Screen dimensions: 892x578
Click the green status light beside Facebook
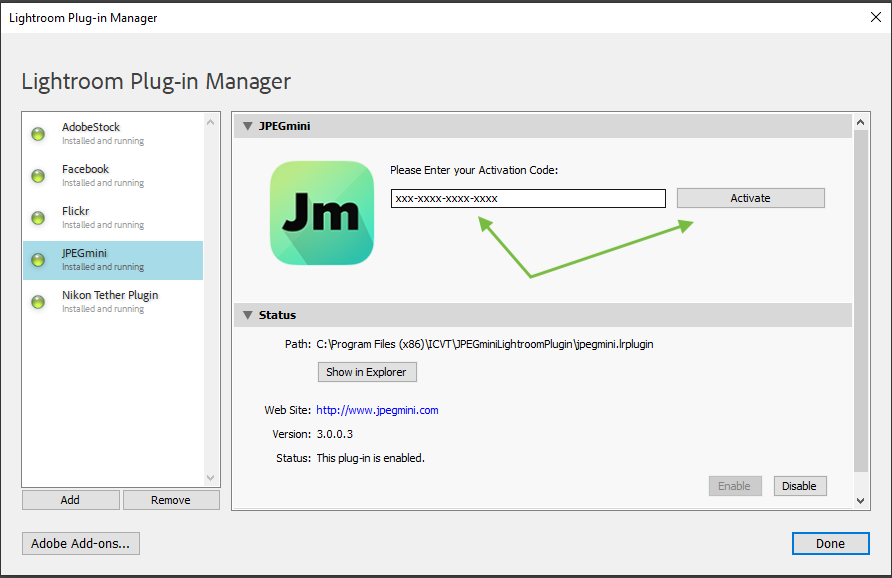point(38,176)
